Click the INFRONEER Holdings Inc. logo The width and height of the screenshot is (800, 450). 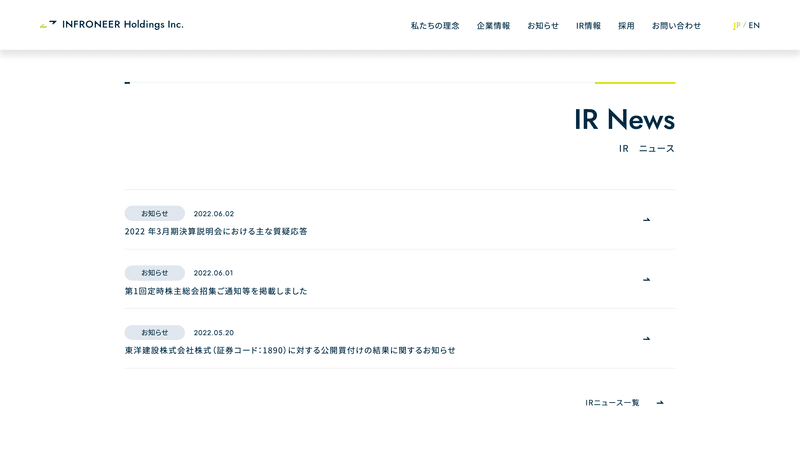coord(111,24)
